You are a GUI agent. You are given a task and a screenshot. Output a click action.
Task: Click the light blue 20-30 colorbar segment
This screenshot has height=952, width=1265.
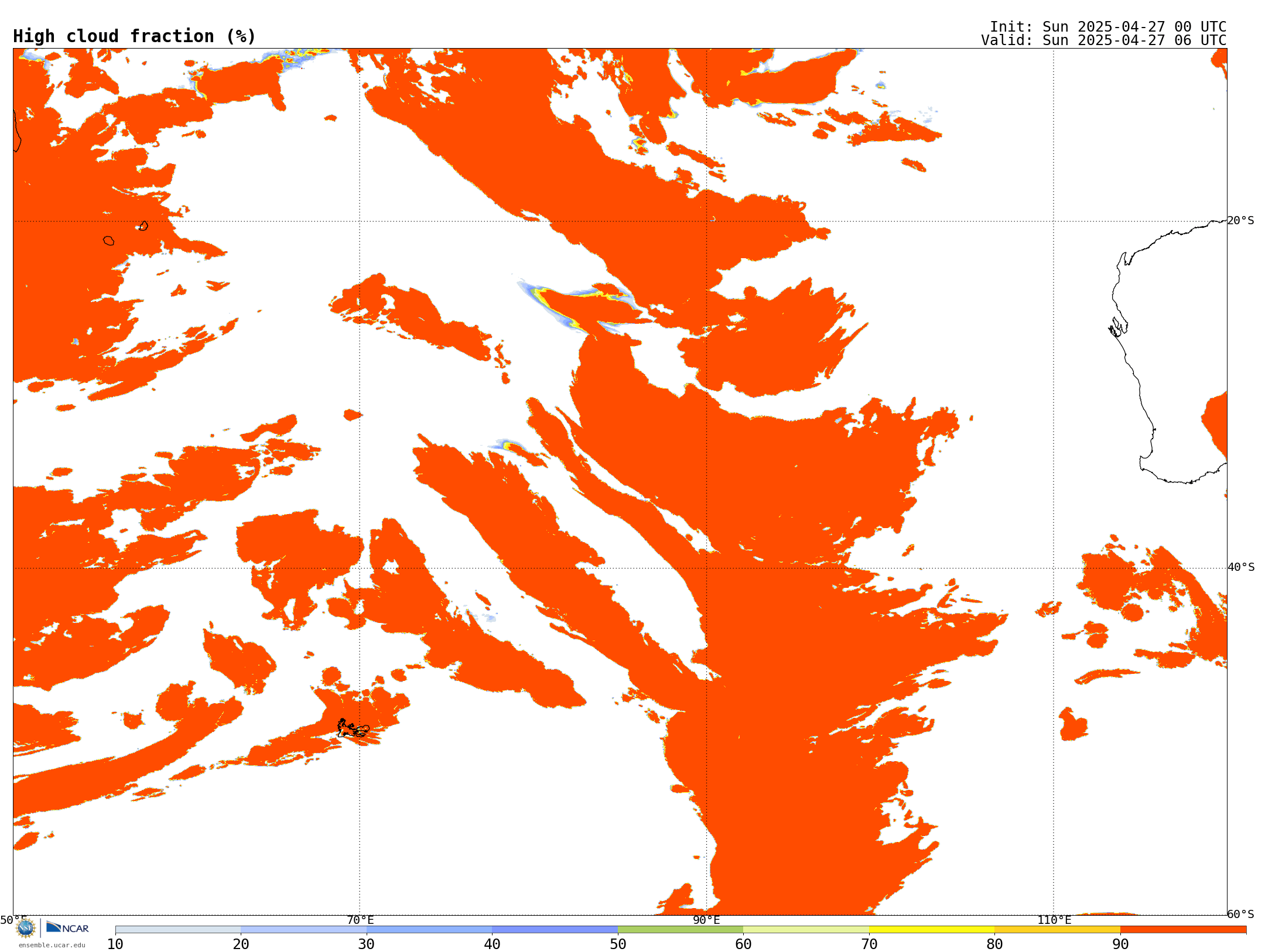303,930
